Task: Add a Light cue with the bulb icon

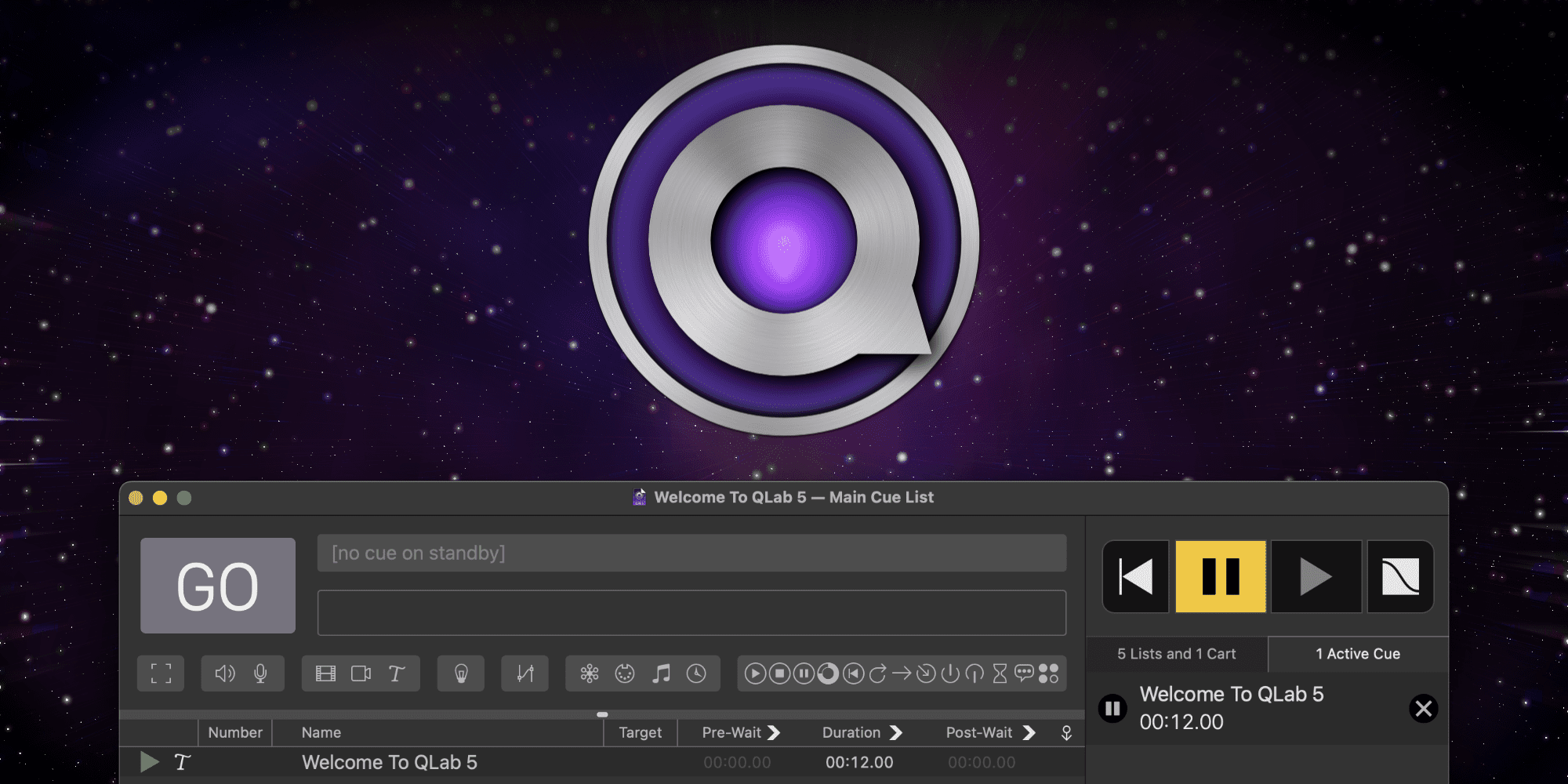Action: 461,673
